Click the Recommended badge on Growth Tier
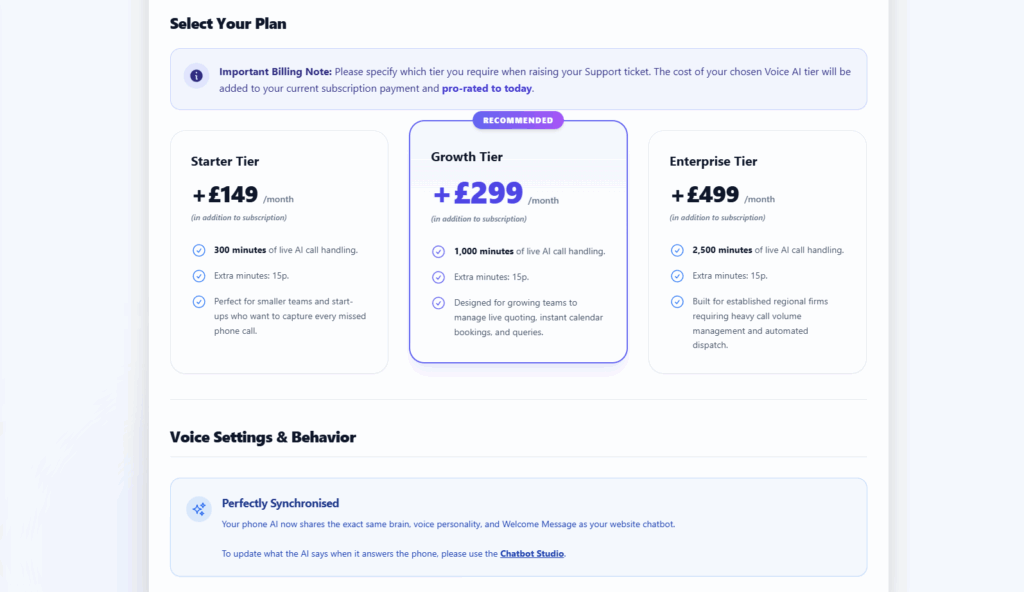This screenshot has width=1024, height=592. (518, 120)
